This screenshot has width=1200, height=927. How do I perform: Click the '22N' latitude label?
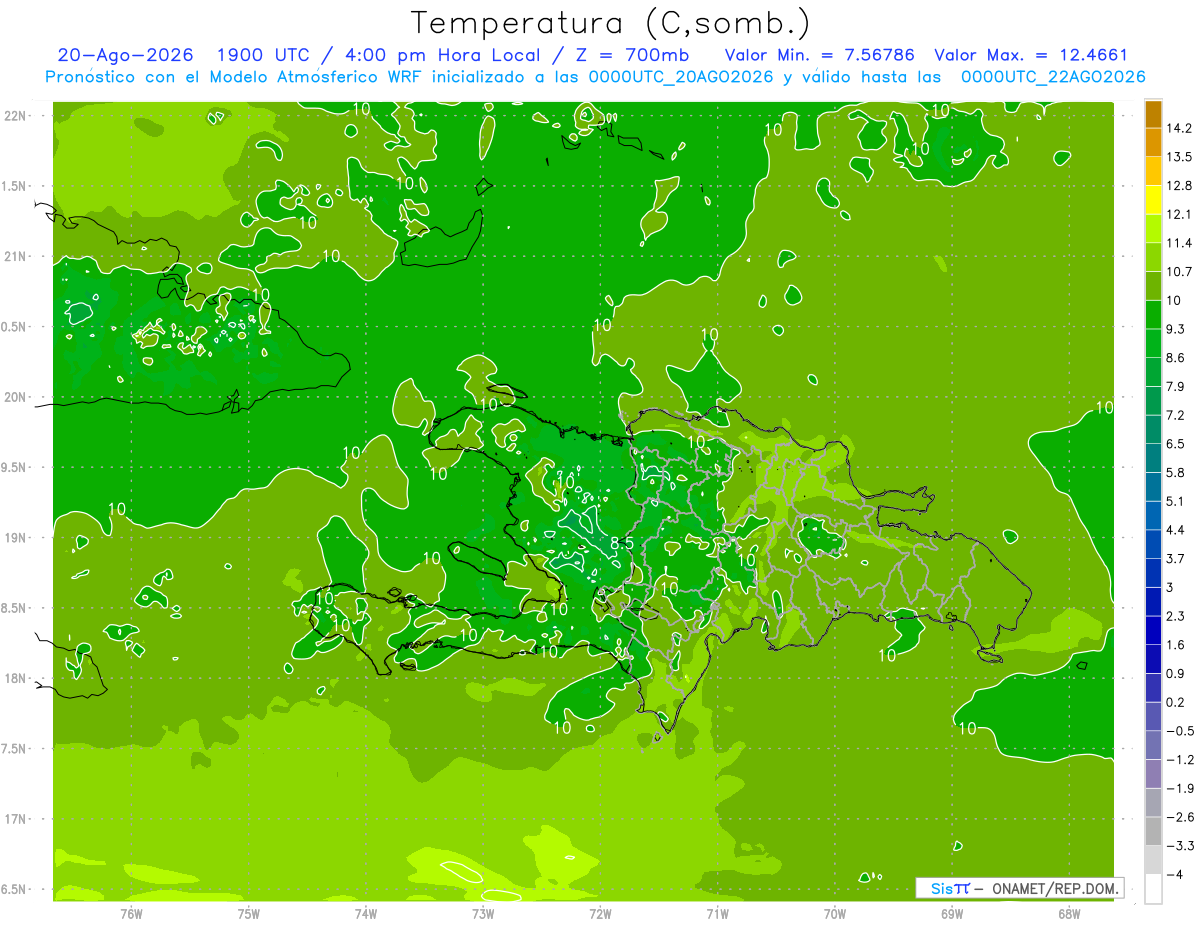click(x=16, y=116)
